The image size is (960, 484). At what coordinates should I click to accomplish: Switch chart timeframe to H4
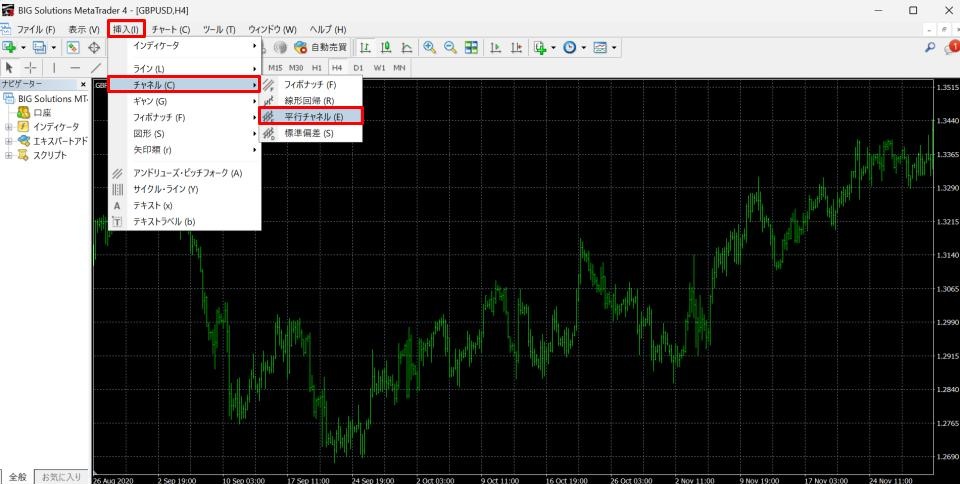tap(337, 67)
